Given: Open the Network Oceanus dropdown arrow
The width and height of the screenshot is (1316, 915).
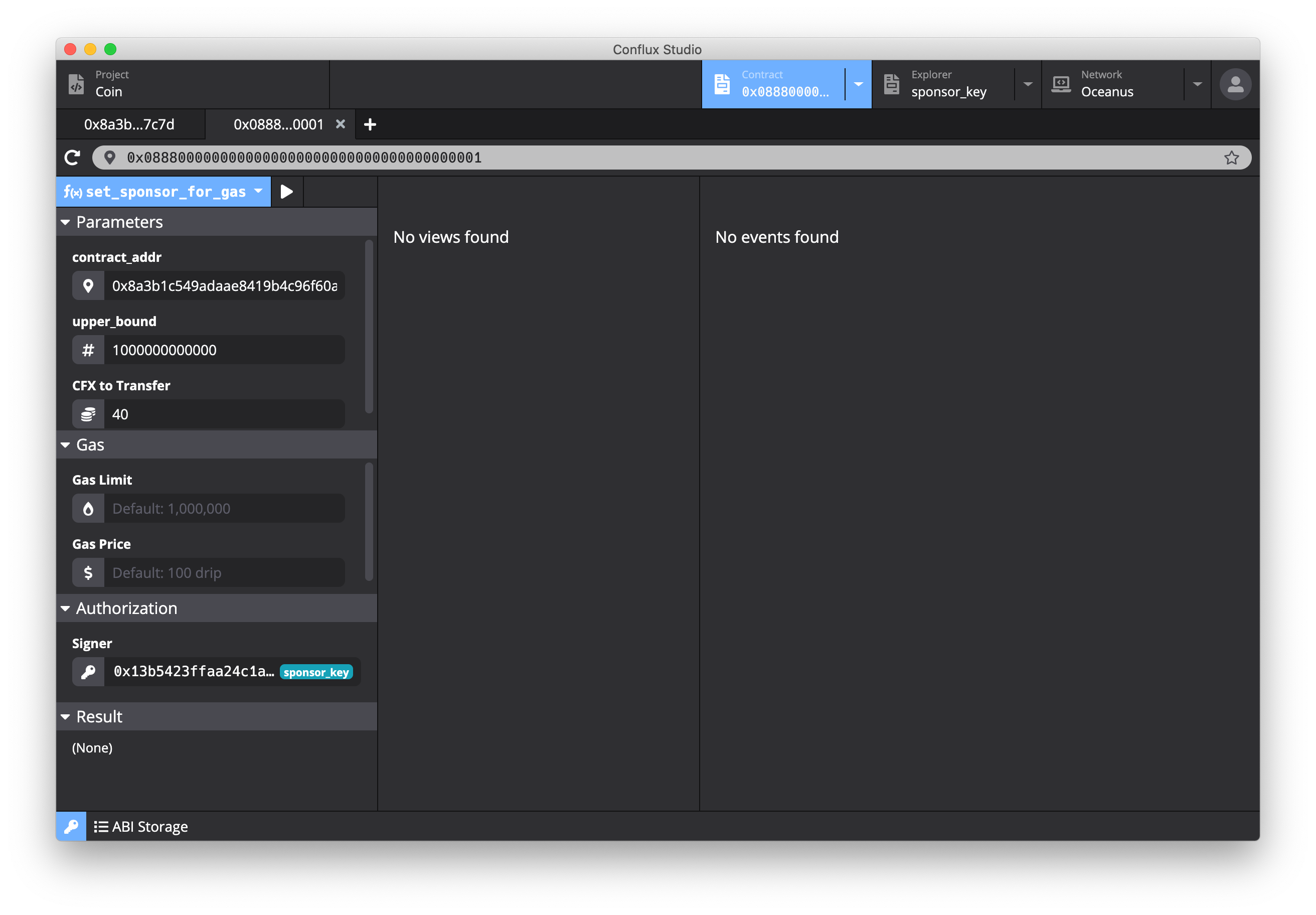Looking at the screenshot, I should (x=1197, y=84).
